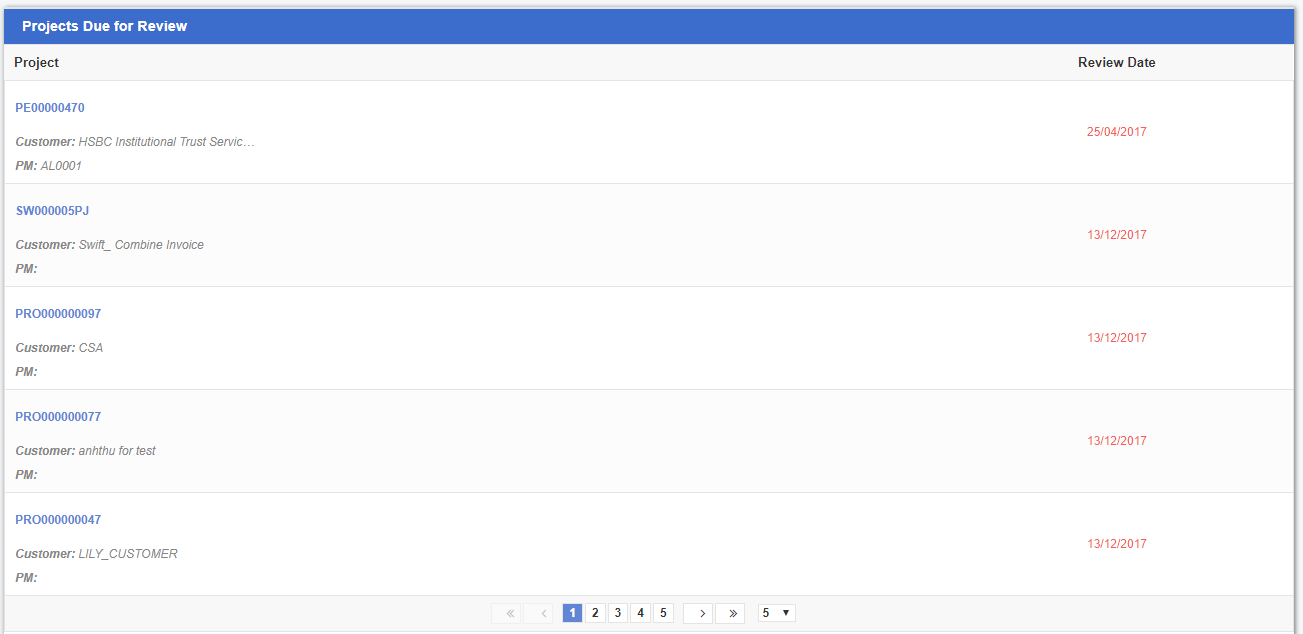The width and height of the screenshot is (1303, 634).
Task: Select page 1 in pagination
Action: pyautogui.click(x=572, y=613)
